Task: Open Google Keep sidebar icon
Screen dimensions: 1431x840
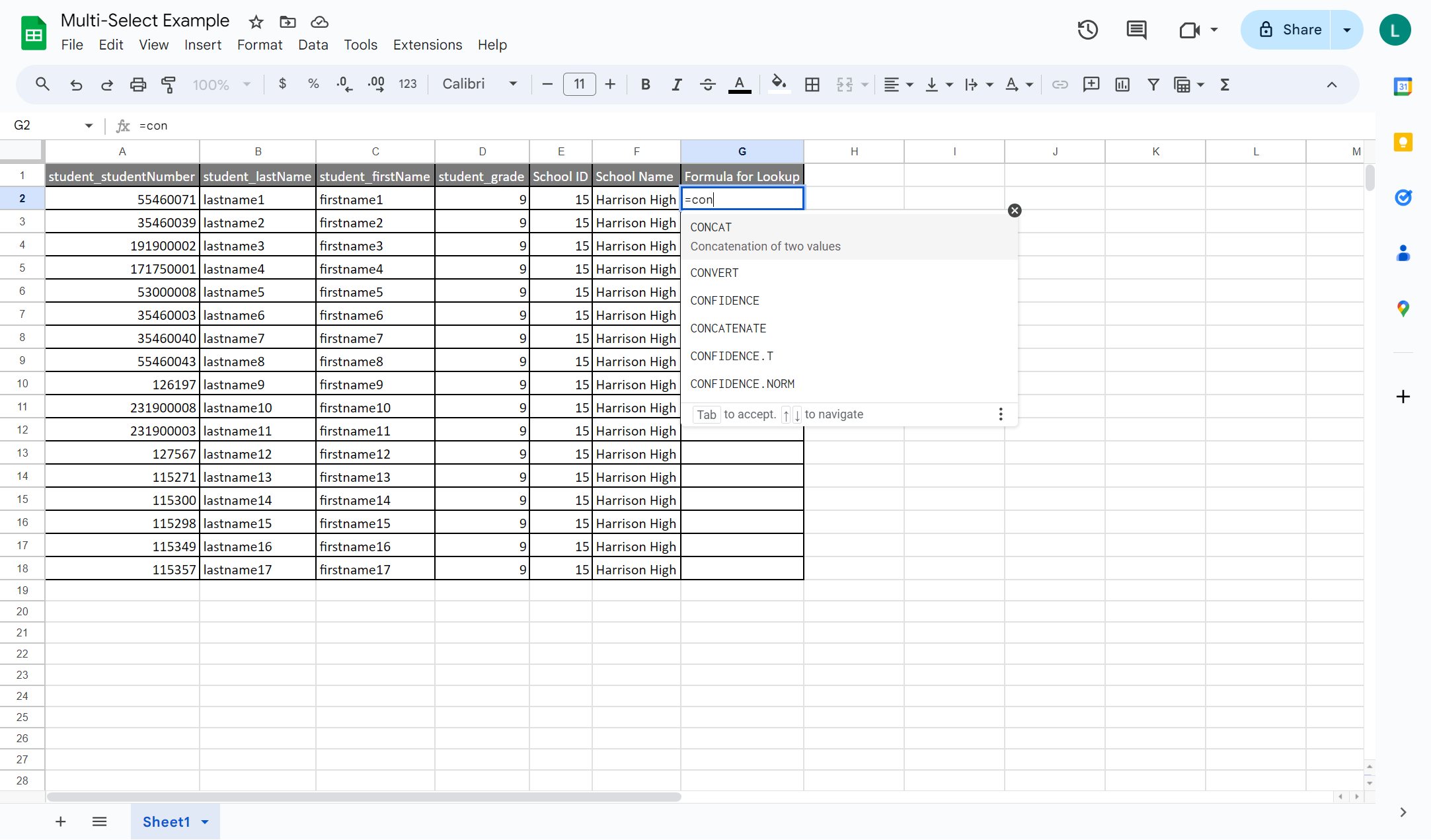Action: coord(1403,142)
